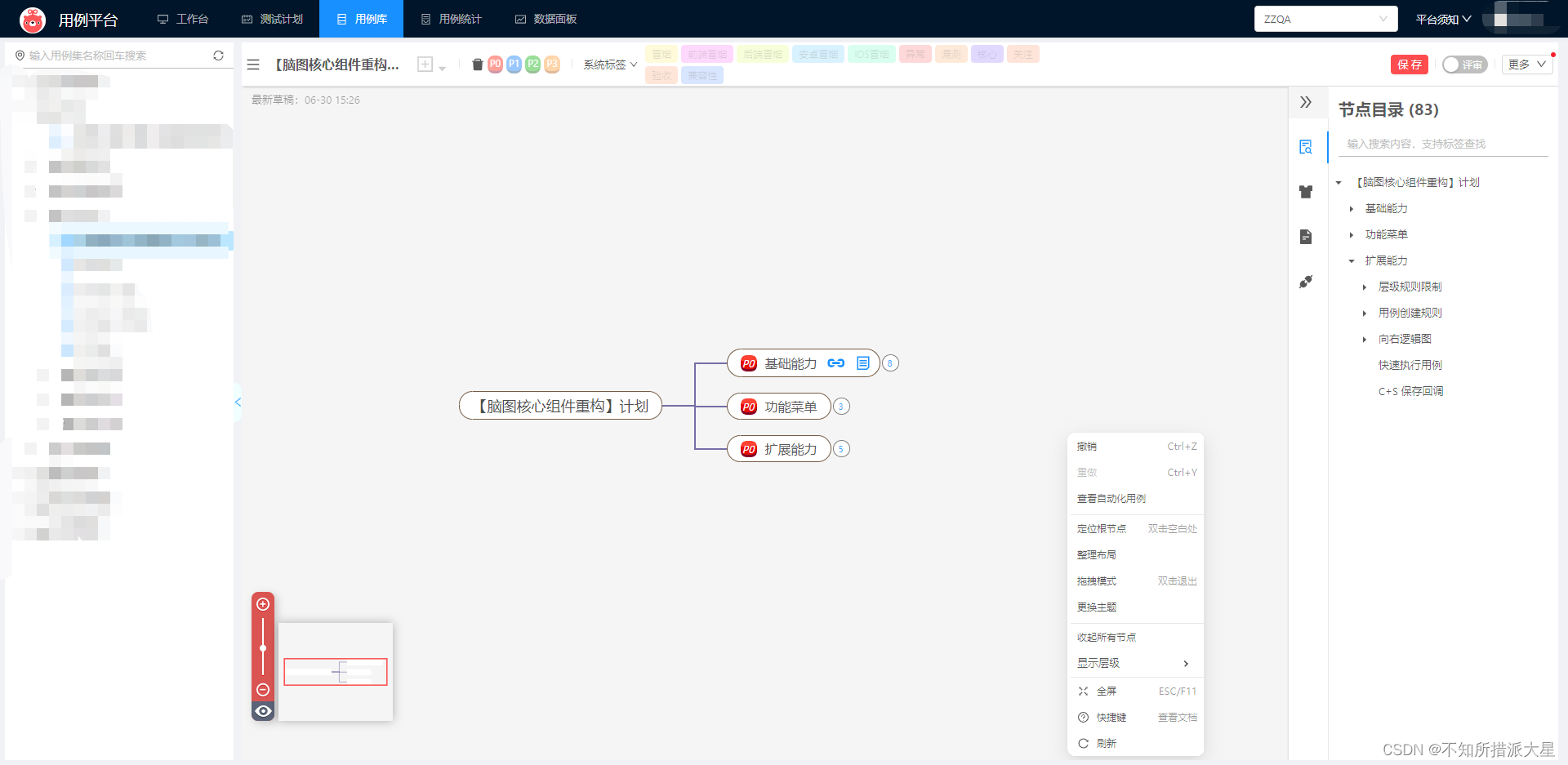Click the note icon on the 基础能力 node
Viewport: 1568px width, 765px height.
click(863, 363)
